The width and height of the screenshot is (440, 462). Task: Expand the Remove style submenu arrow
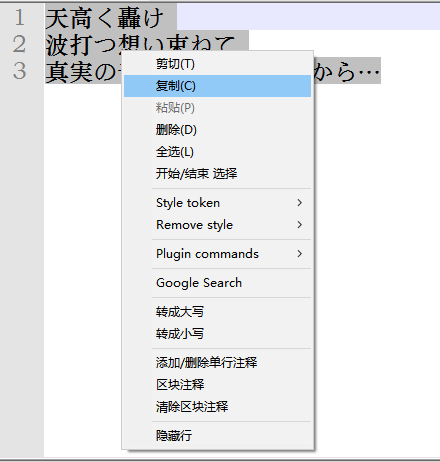coord(299,225)
